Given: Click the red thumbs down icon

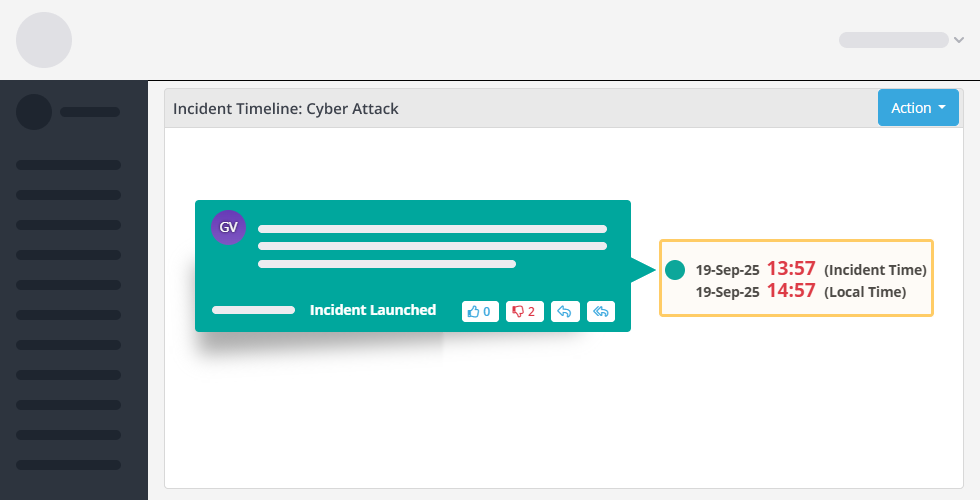Looking at the screenshot, I should [x=524, y=311].
